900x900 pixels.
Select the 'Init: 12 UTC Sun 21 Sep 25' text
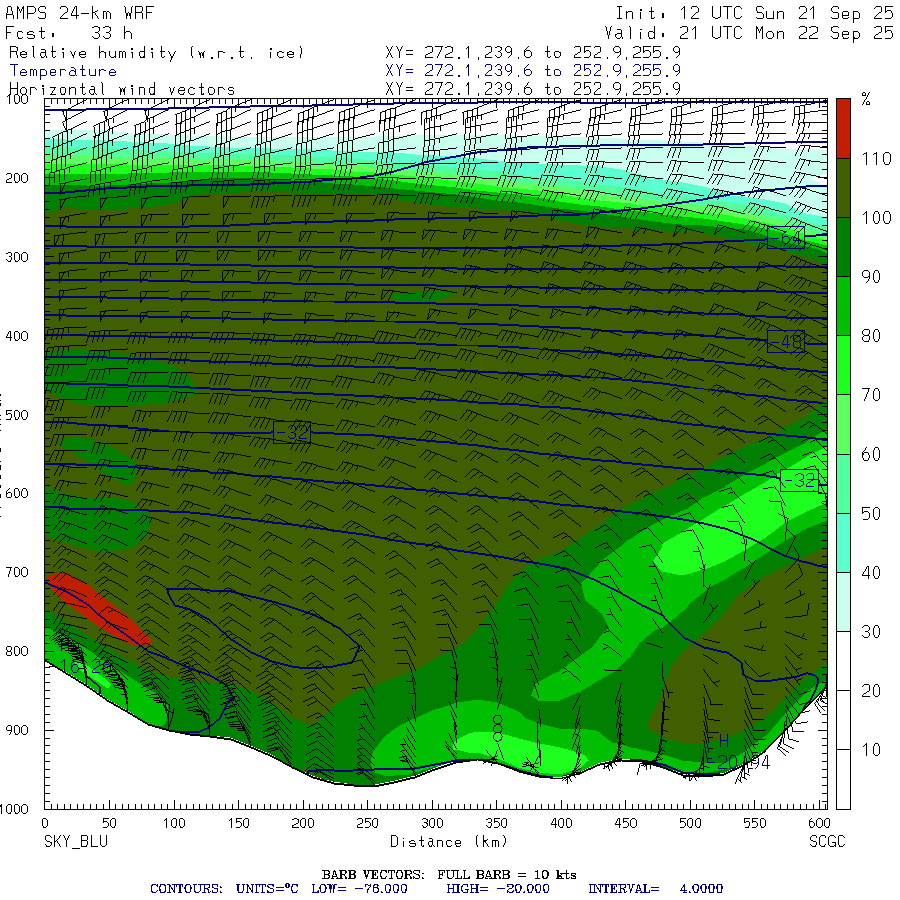754,13
